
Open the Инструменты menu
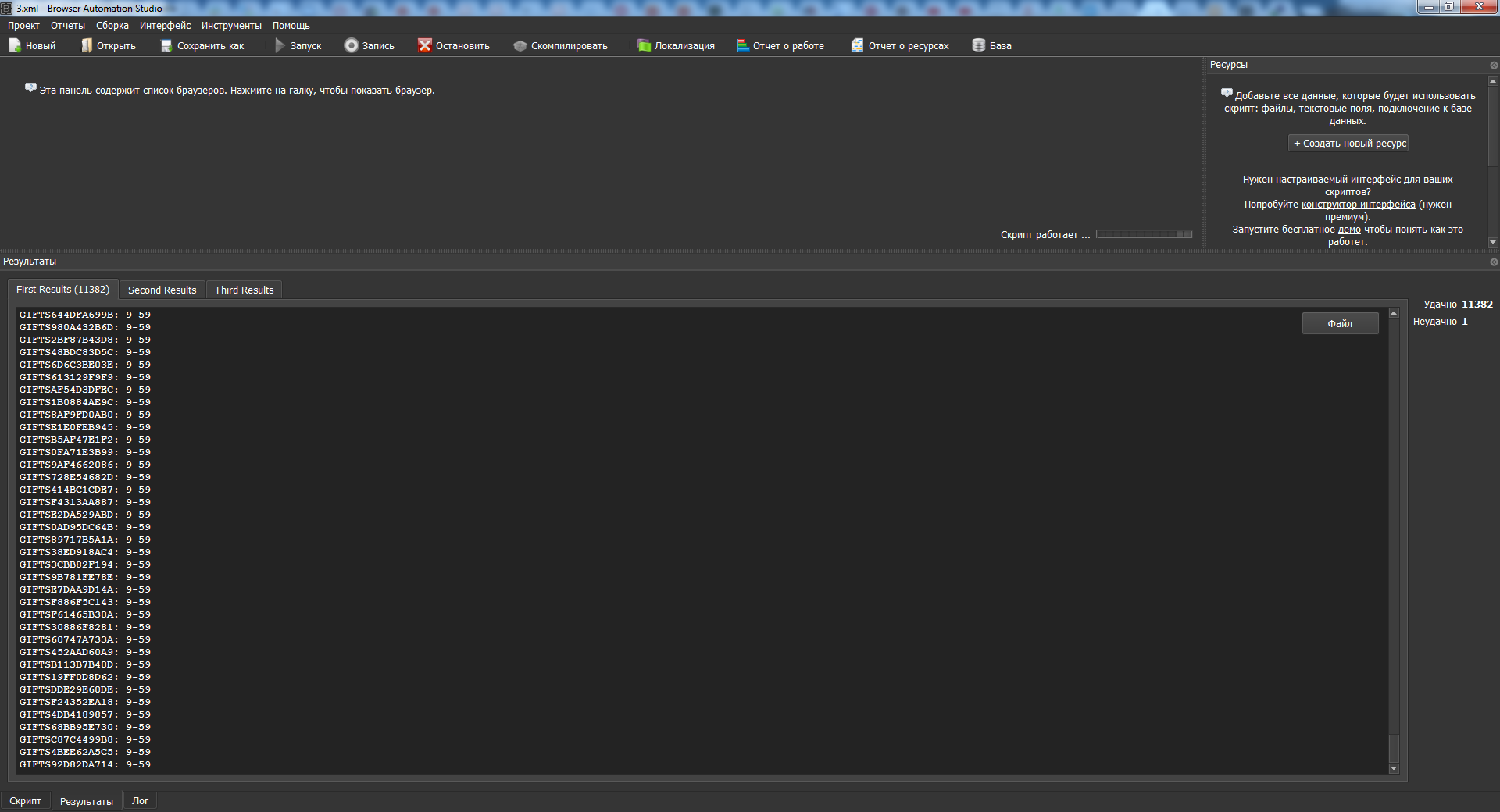231,26
